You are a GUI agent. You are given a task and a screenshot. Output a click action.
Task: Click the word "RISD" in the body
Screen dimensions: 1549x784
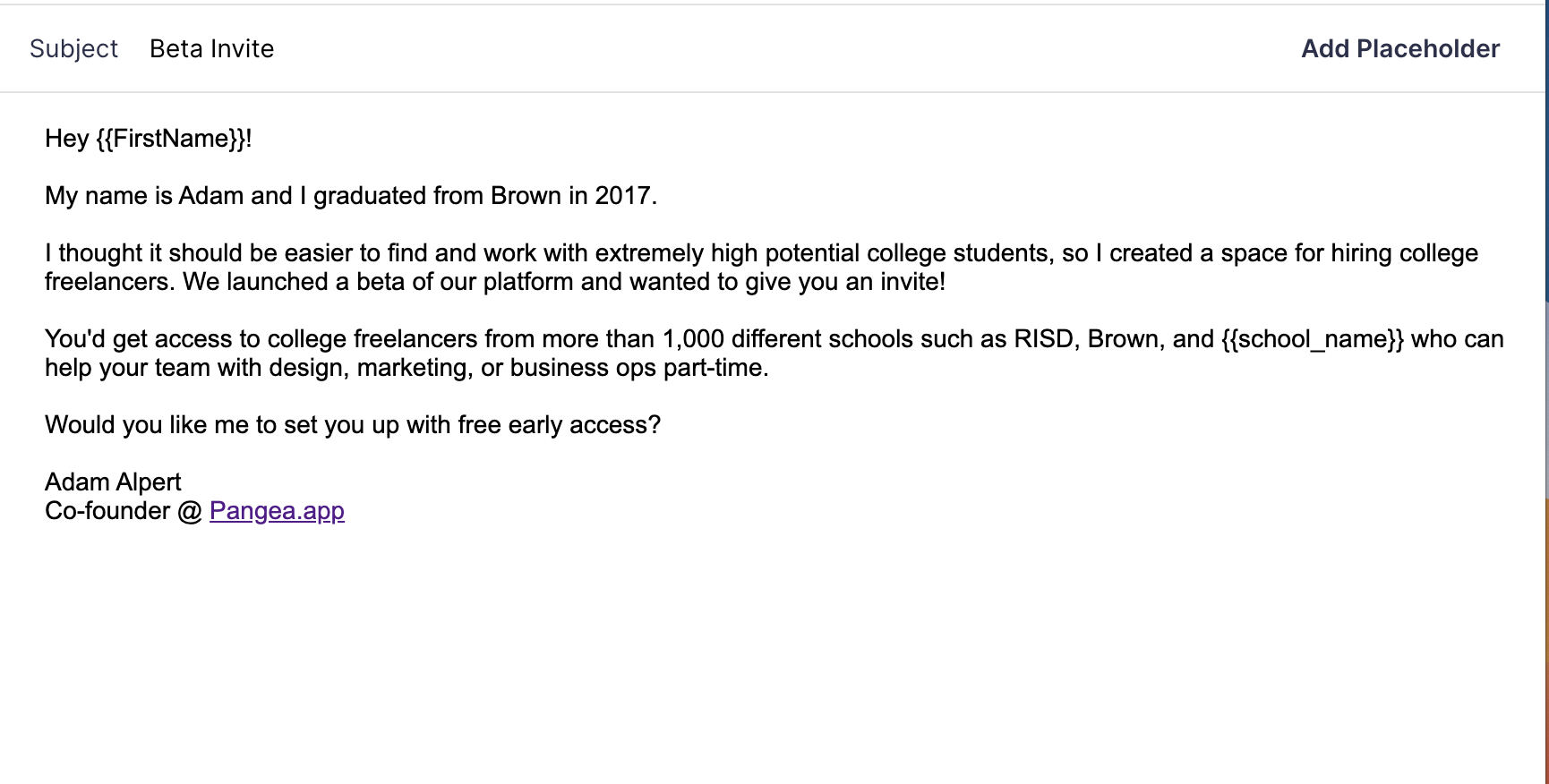click(x=1043, y=339)
